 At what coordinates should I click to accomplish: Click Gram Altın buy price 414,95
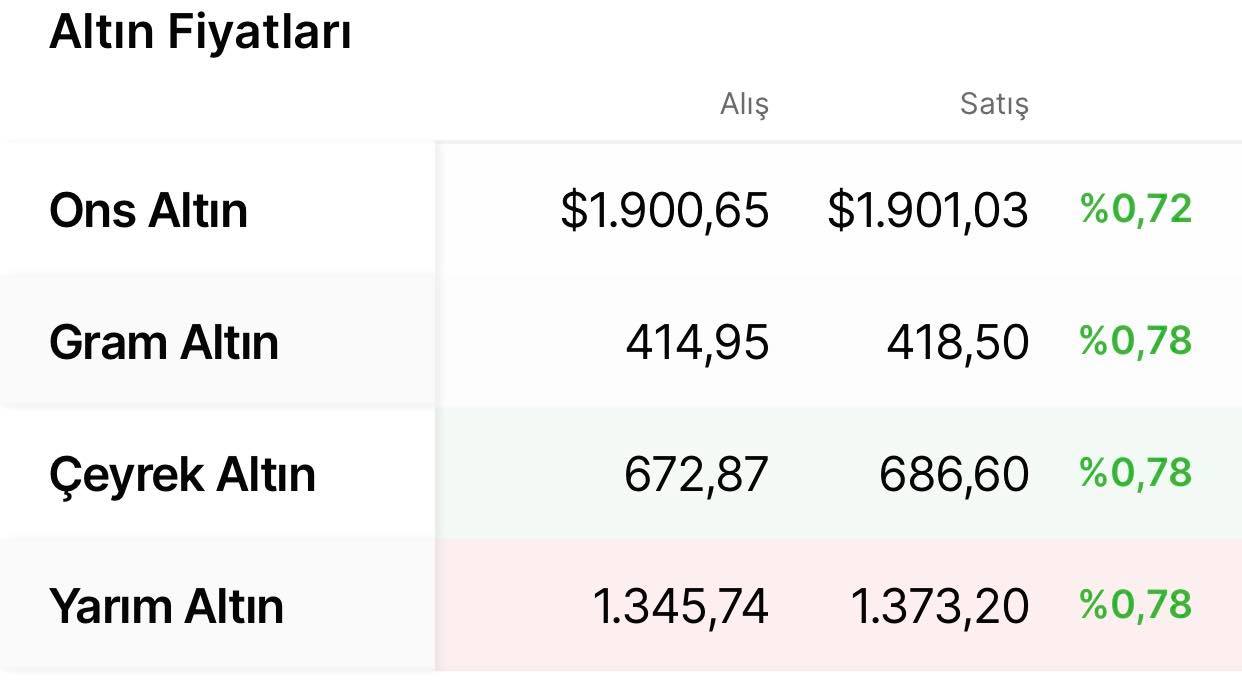point(698,343)
